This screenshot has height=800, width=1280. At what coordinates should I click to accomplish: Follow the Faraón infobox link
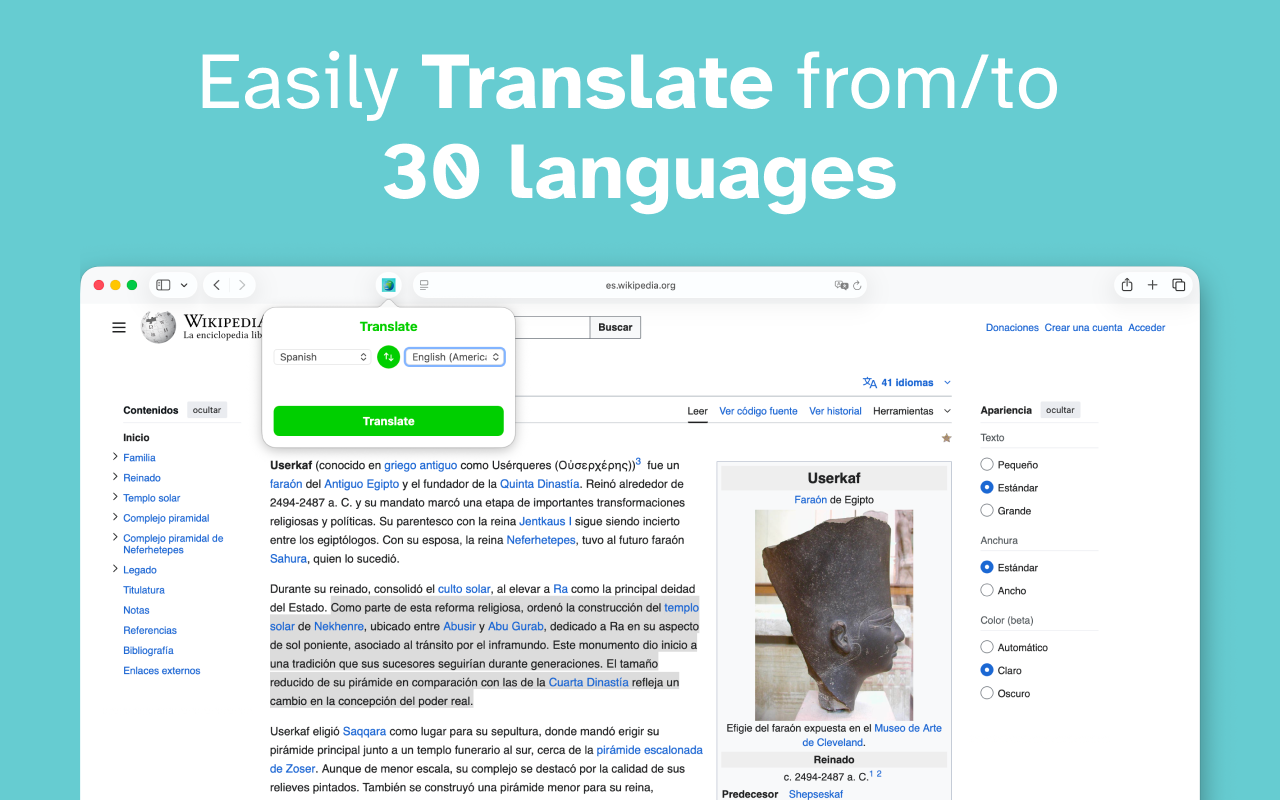[x=811, y=500]
